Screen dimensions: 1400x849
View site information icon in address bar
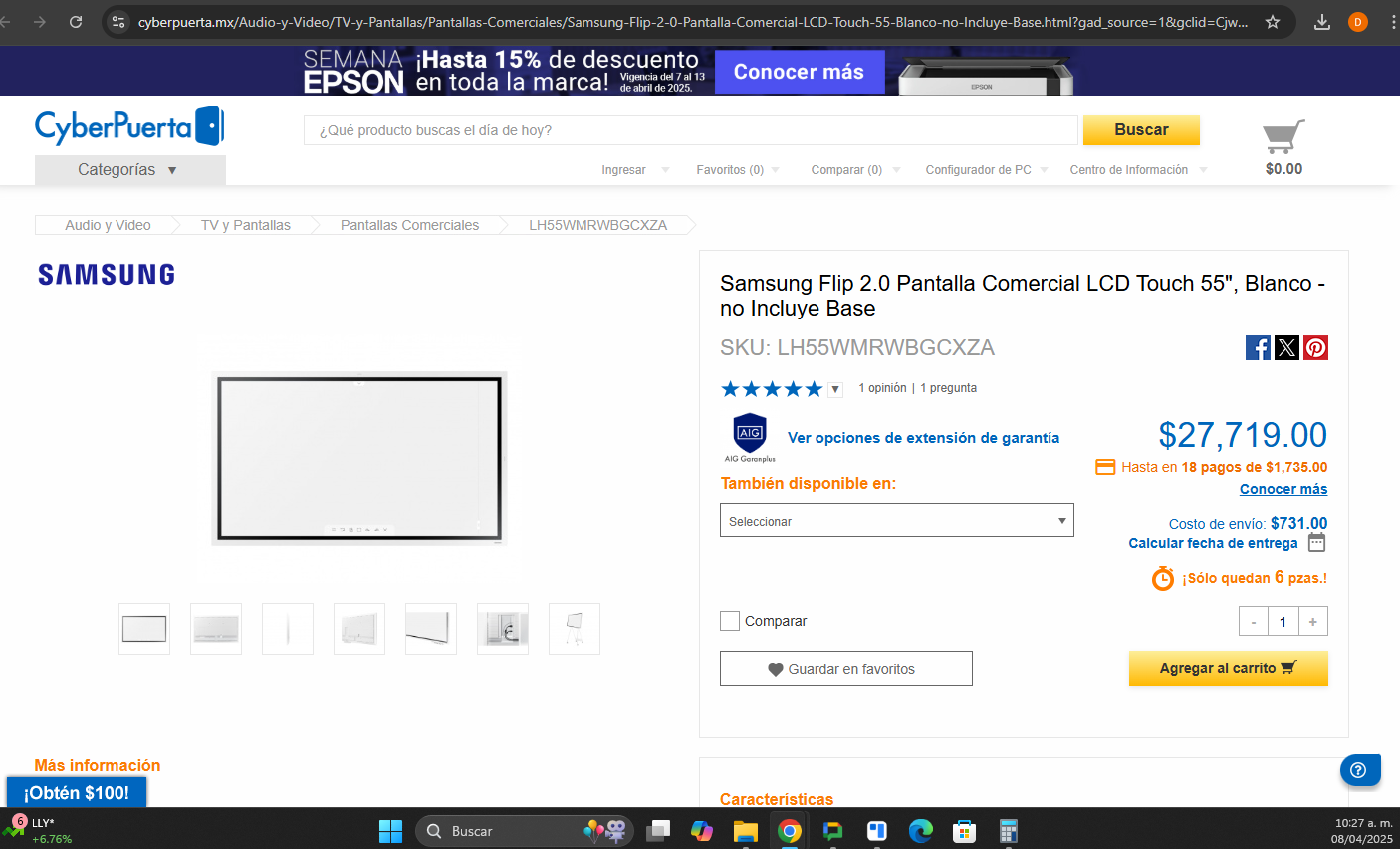point(118,22)
